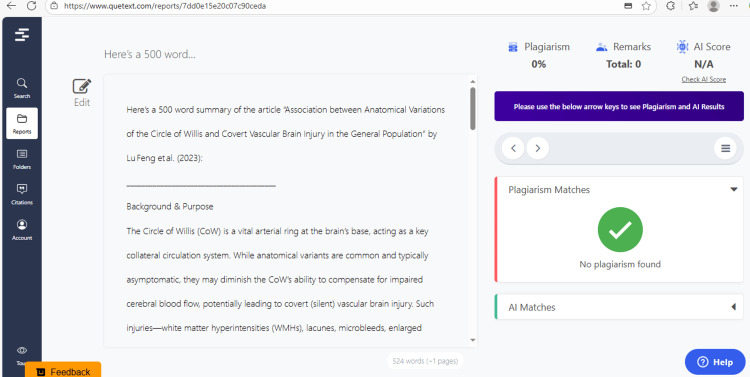The width and height of the screenshot is (750, 377).
Task: Click the Quetext logo icon
Action: (22, 34)
